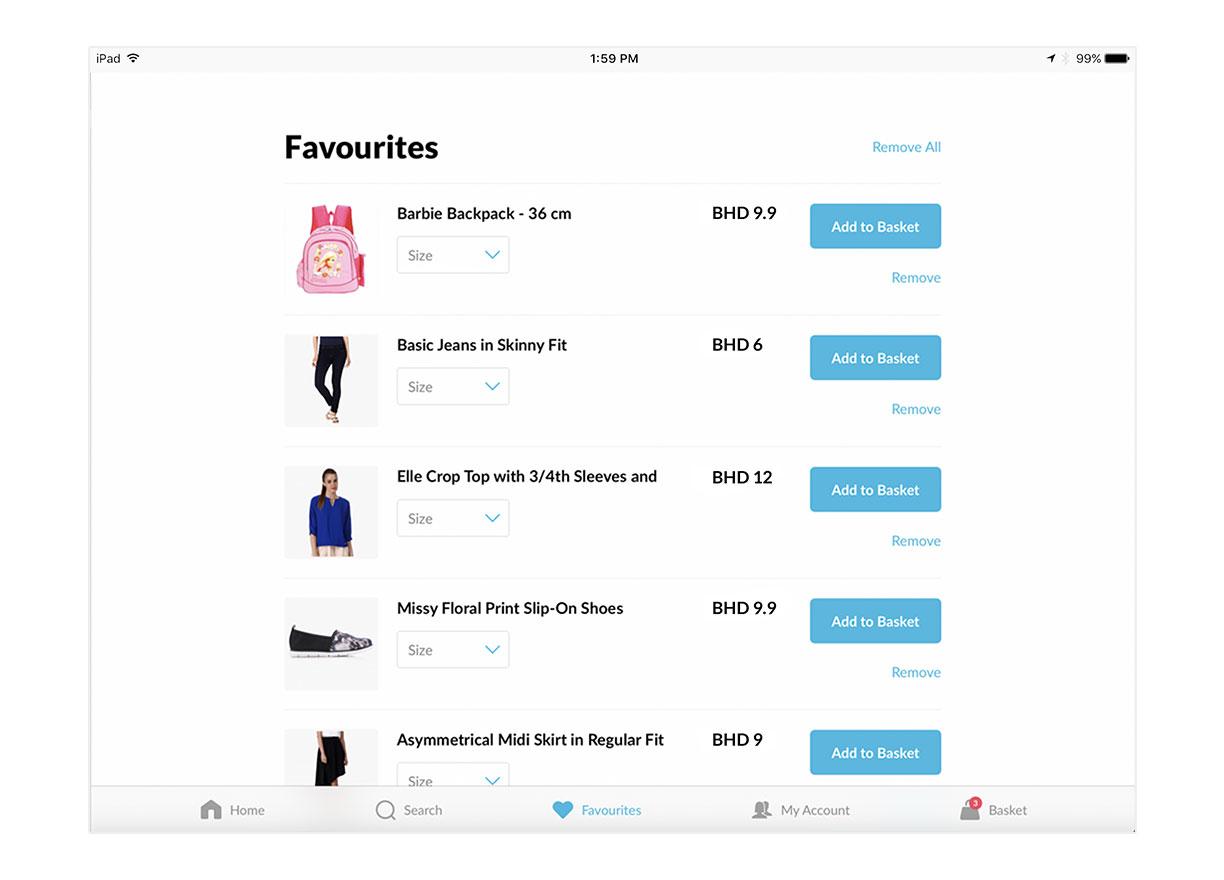
Task: Open the Basket bag icon
Action: point(970,809)
